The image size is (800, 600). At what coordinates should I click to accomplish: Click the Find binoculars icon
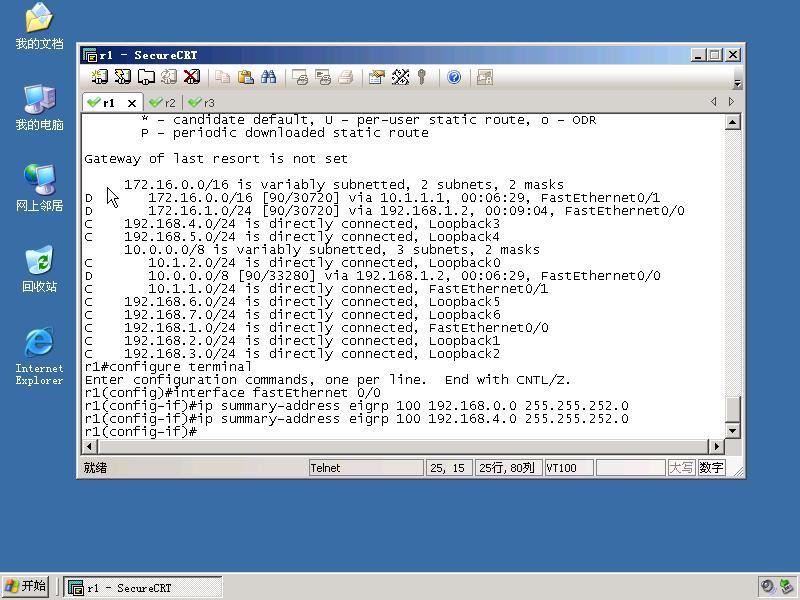(268, 77)
